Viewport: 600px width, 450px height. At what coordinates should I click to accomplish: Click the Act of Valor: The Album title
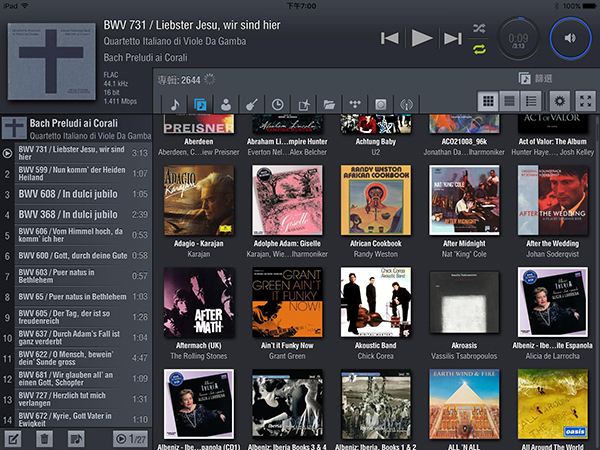[x=553, y=142]
